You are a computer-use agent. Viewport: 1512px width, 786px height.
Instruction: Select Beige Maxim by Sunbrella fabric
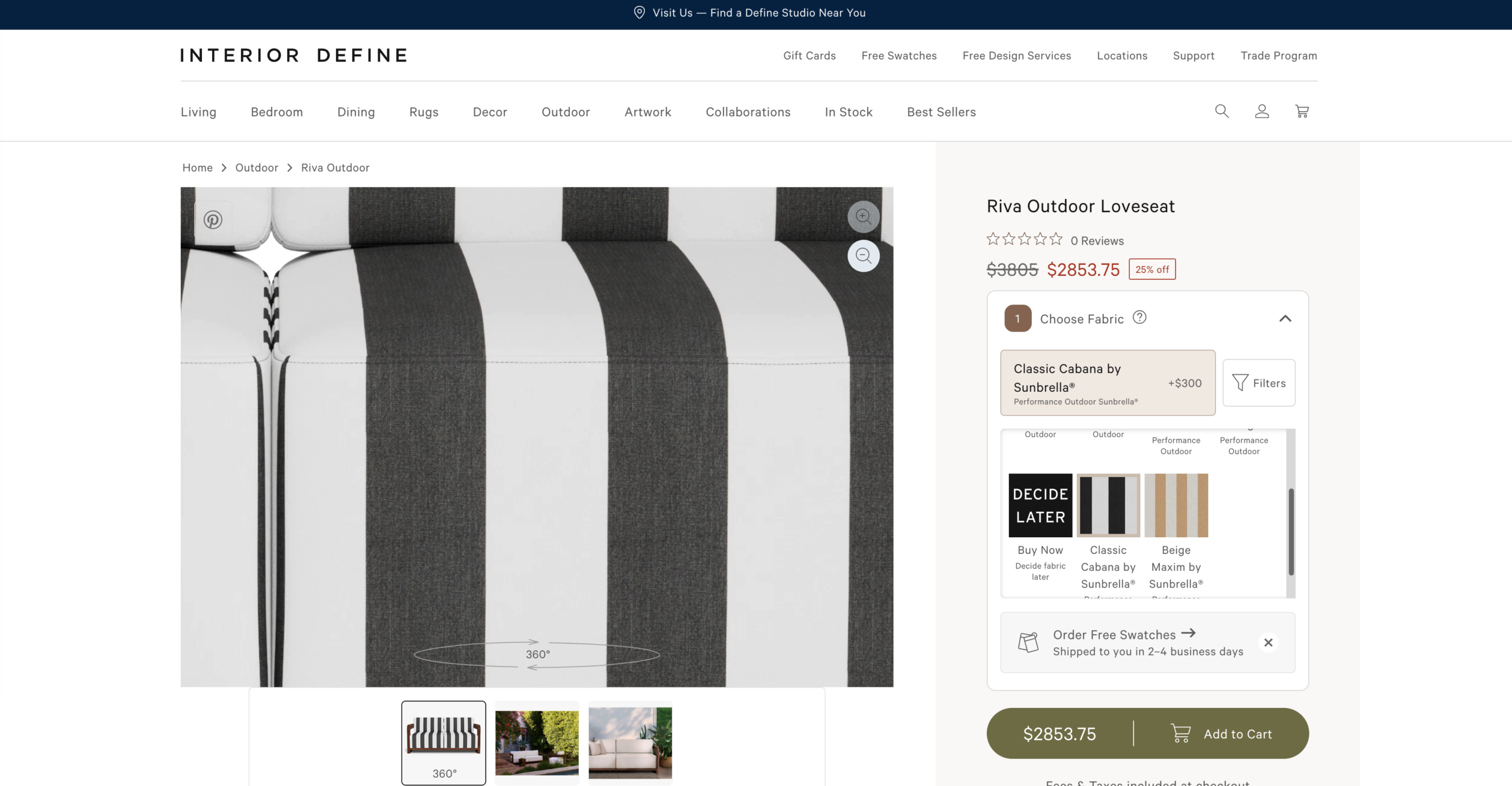click(1176, 505)
